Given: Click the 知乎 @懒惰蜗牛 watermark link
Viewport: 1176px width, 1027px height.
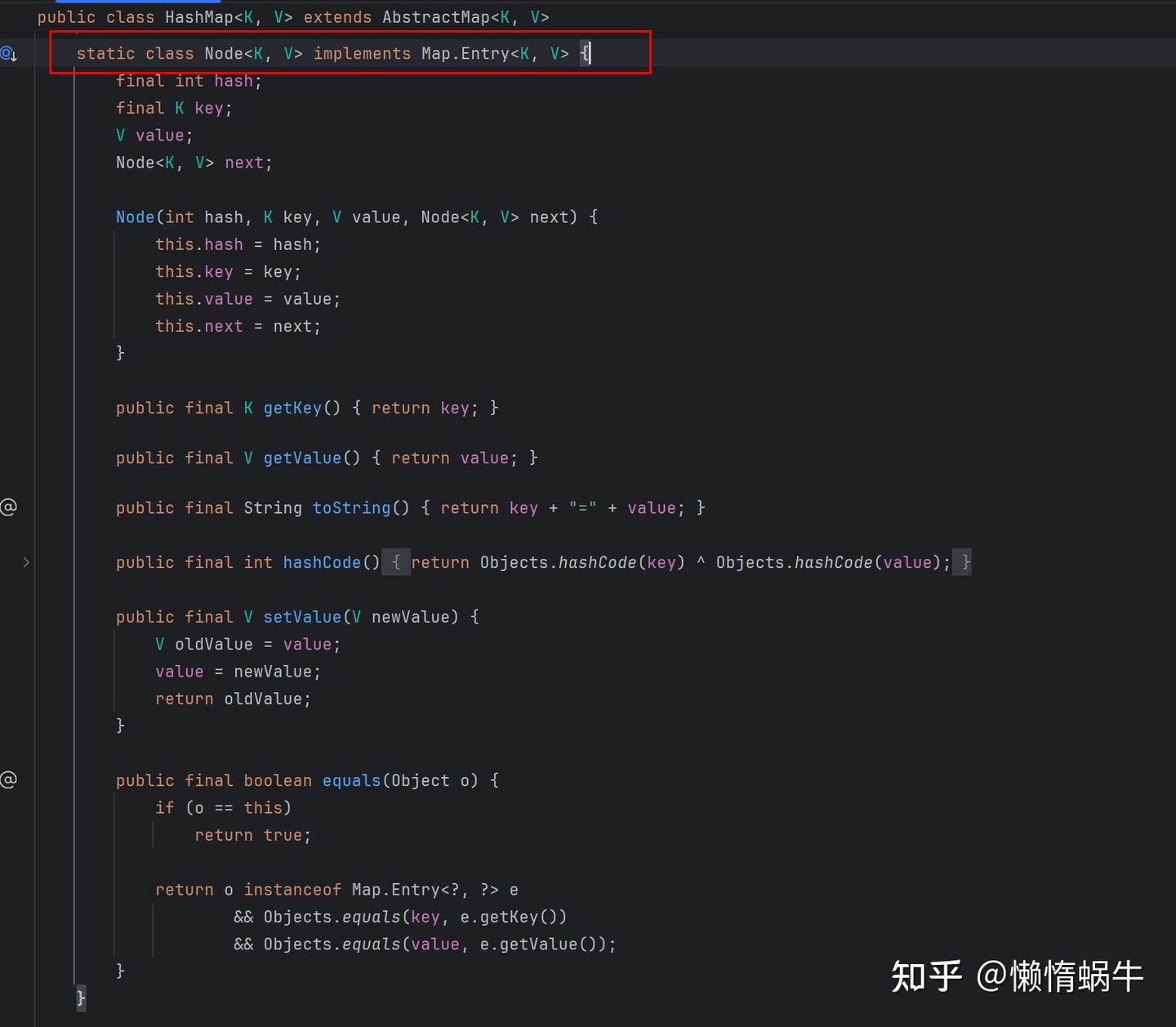Looking at the screenshot, I should click(x=1017, y=976).
